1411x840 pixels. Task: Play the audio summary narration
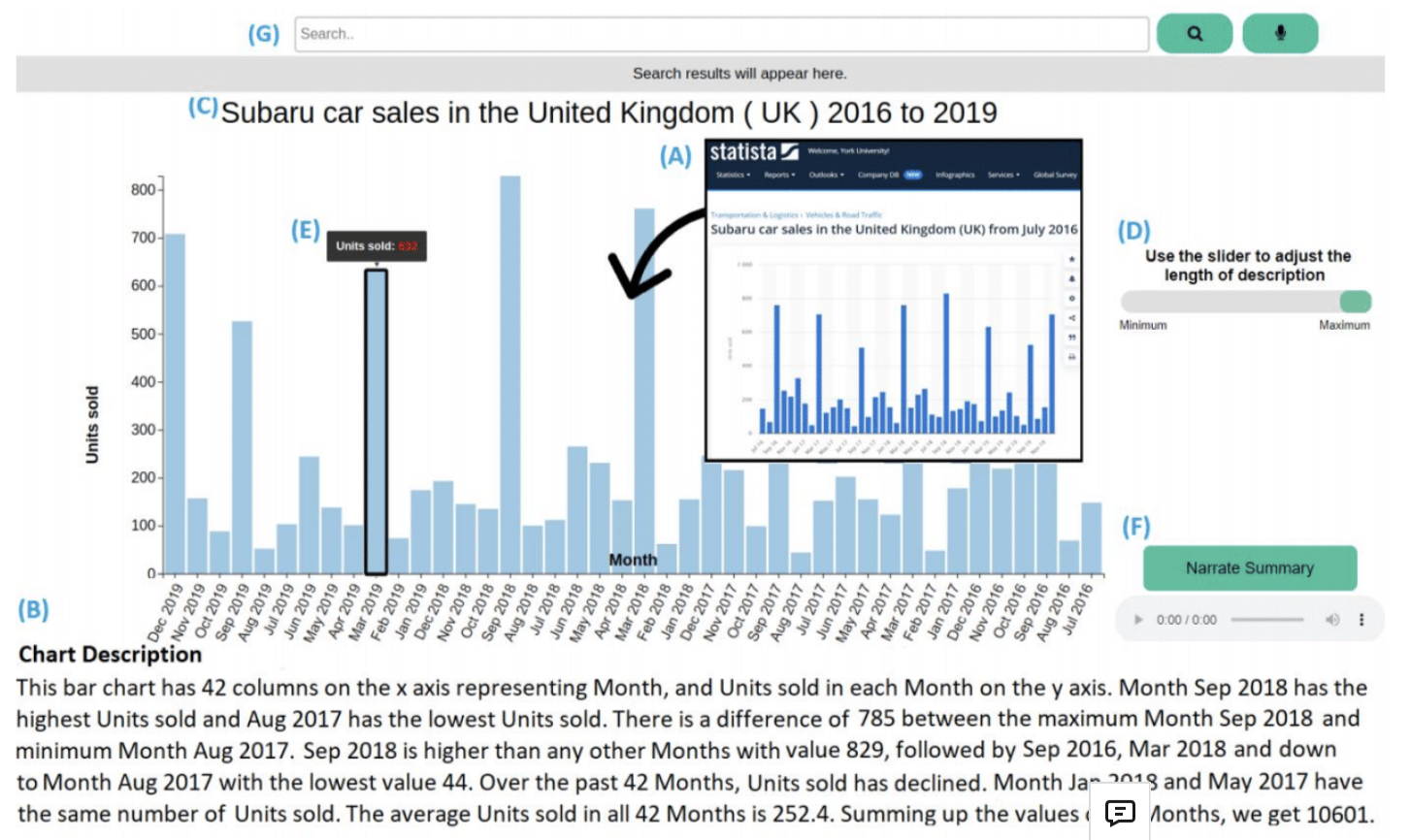coord(1138,620)
